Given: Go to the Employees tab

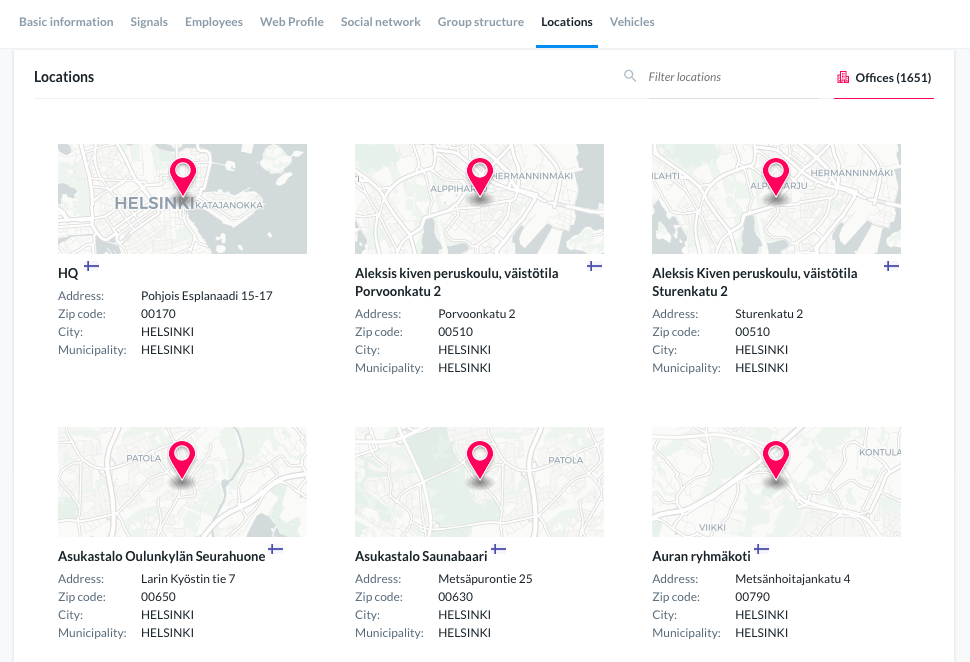Looking at the screenshot, I should pos(214,22).
